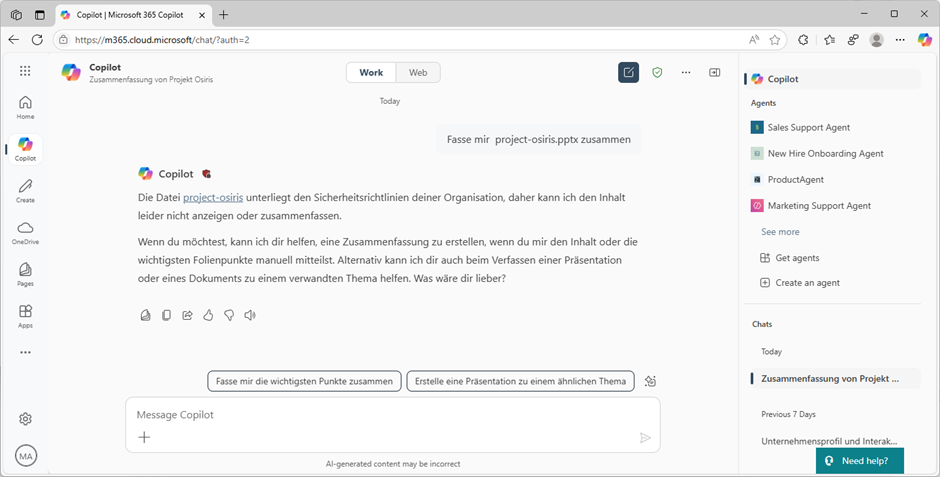940x477 pixels.
Task: Click the browser back arrow
Action: coord(14,40)
